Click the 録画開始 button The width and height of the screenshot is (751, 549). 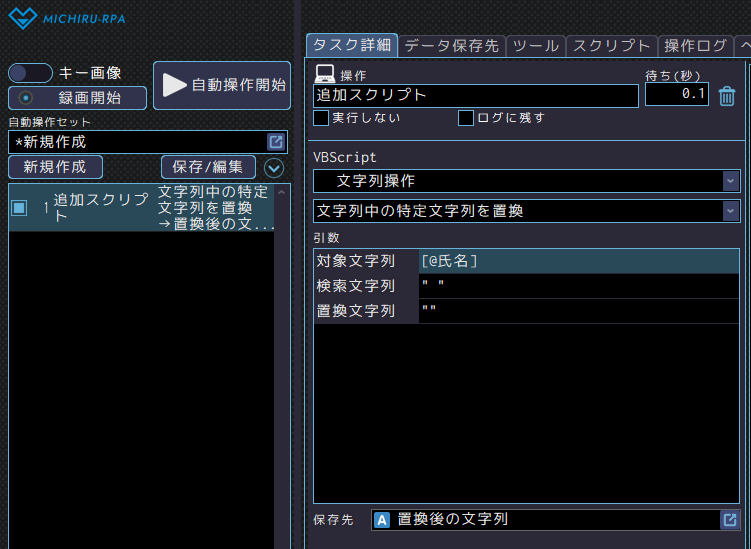click(x=78, y=98)
